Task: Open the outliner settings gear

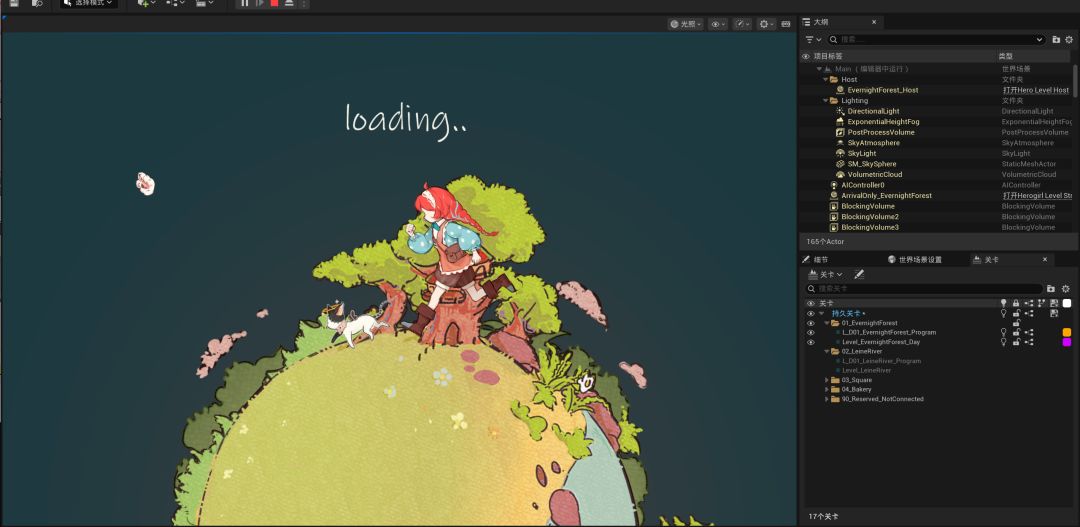Action: [x=1069, y=40]
